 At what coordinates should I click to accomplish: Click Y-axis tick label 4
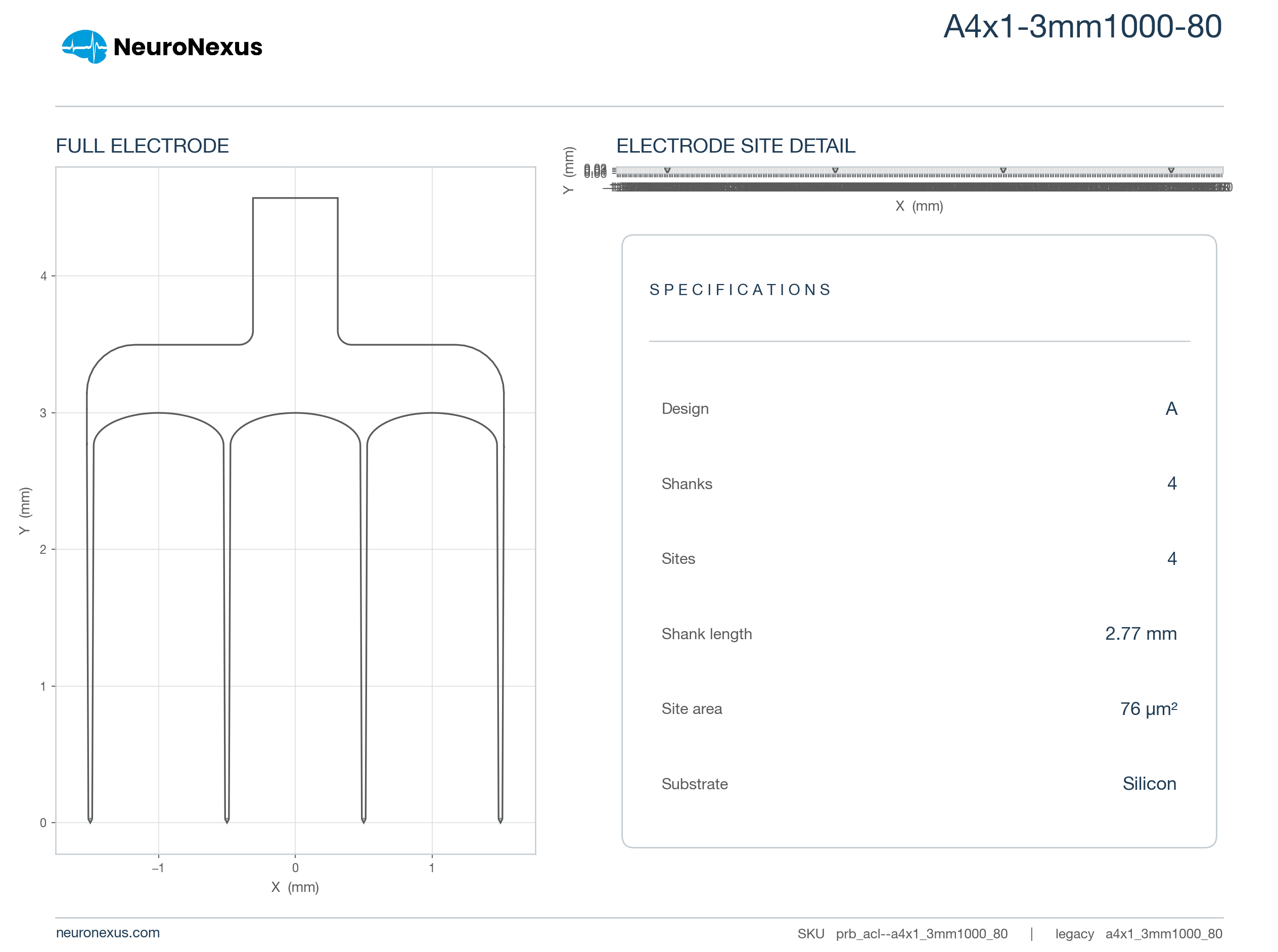pos(43,276)
